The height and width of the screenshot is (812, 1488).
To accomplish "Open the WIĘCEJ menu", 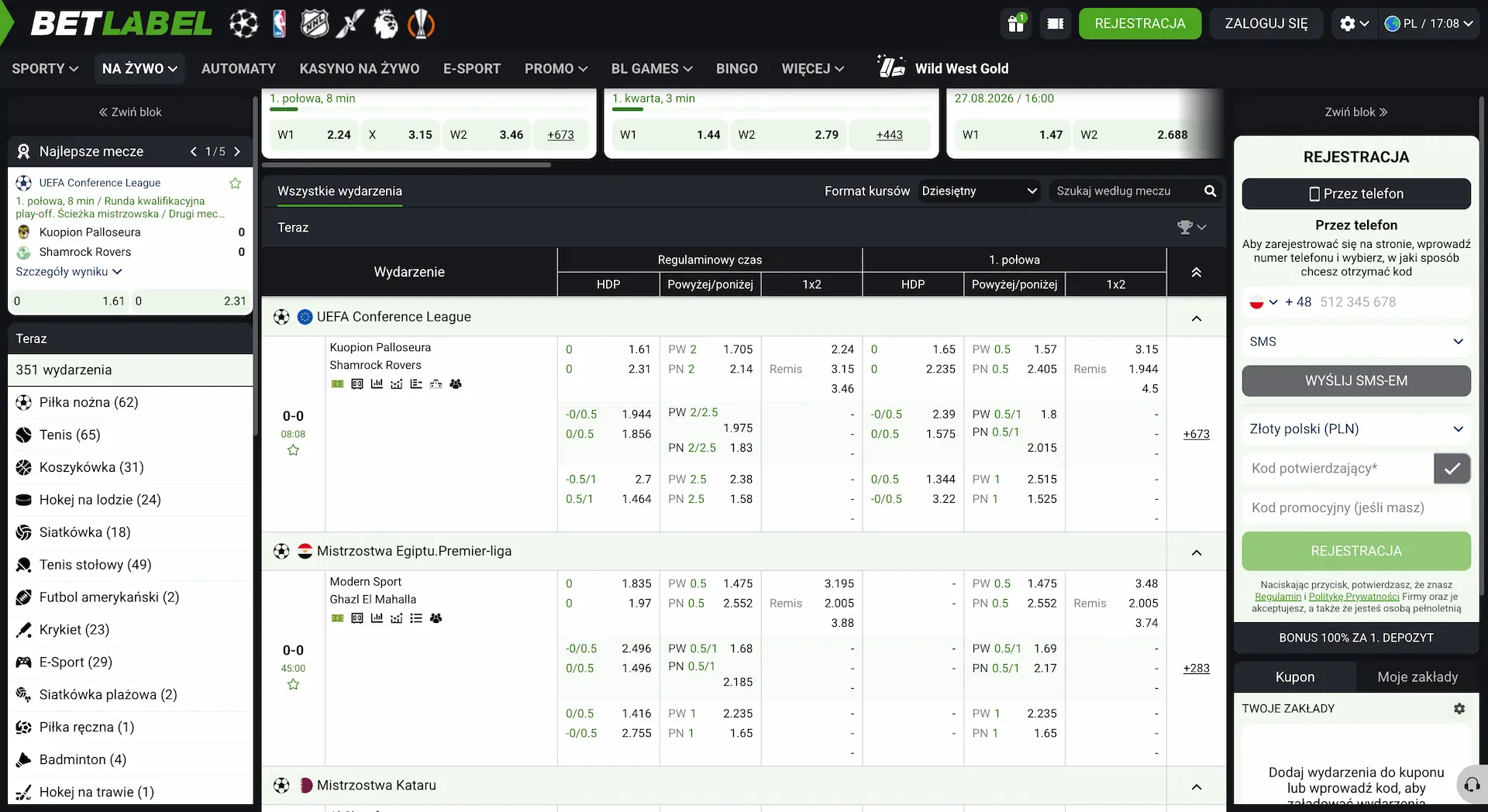I will point(813,68).
